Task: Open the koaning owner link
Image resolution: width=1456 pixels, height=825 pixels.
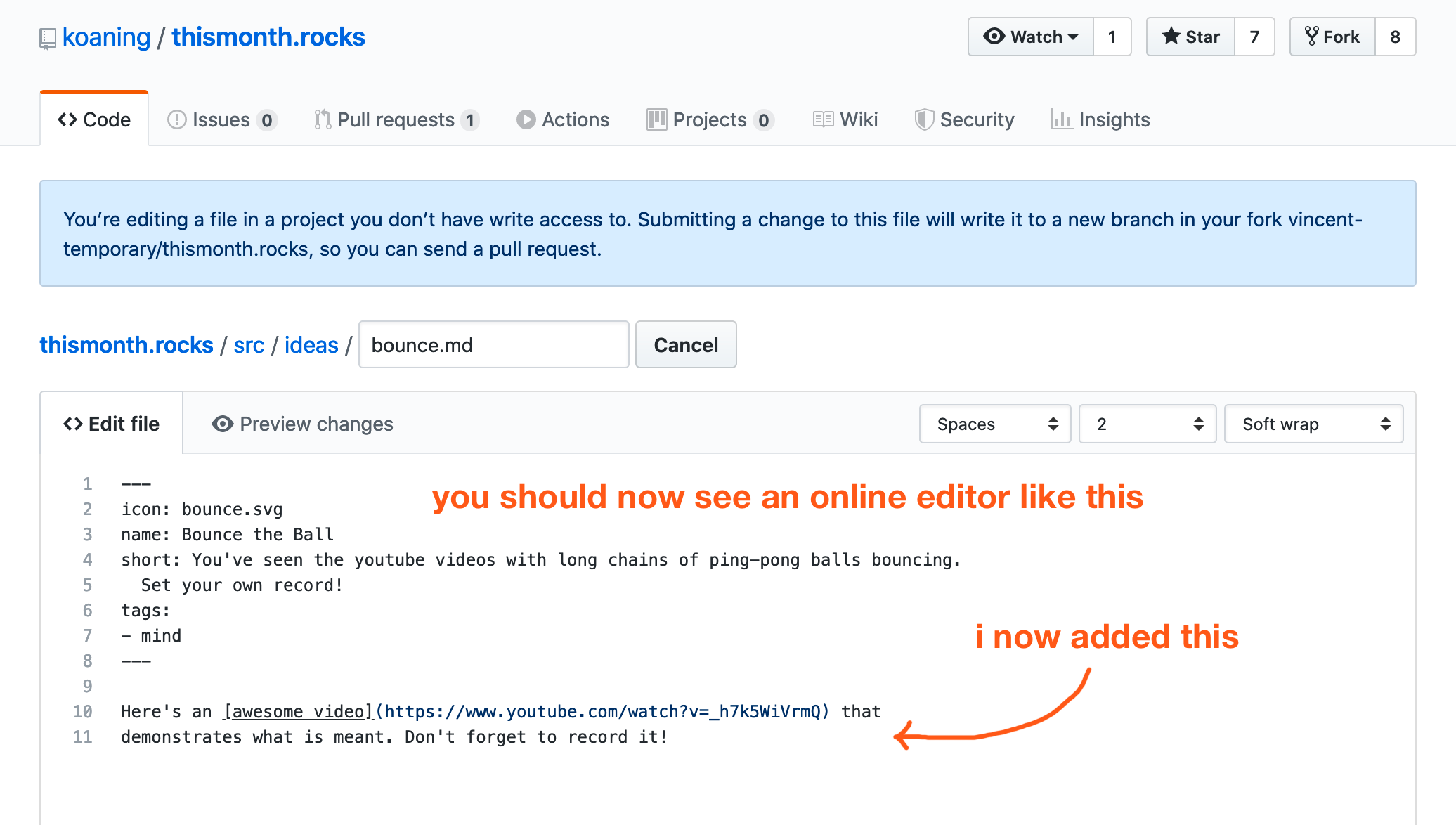Action: [x=106, y=37]
